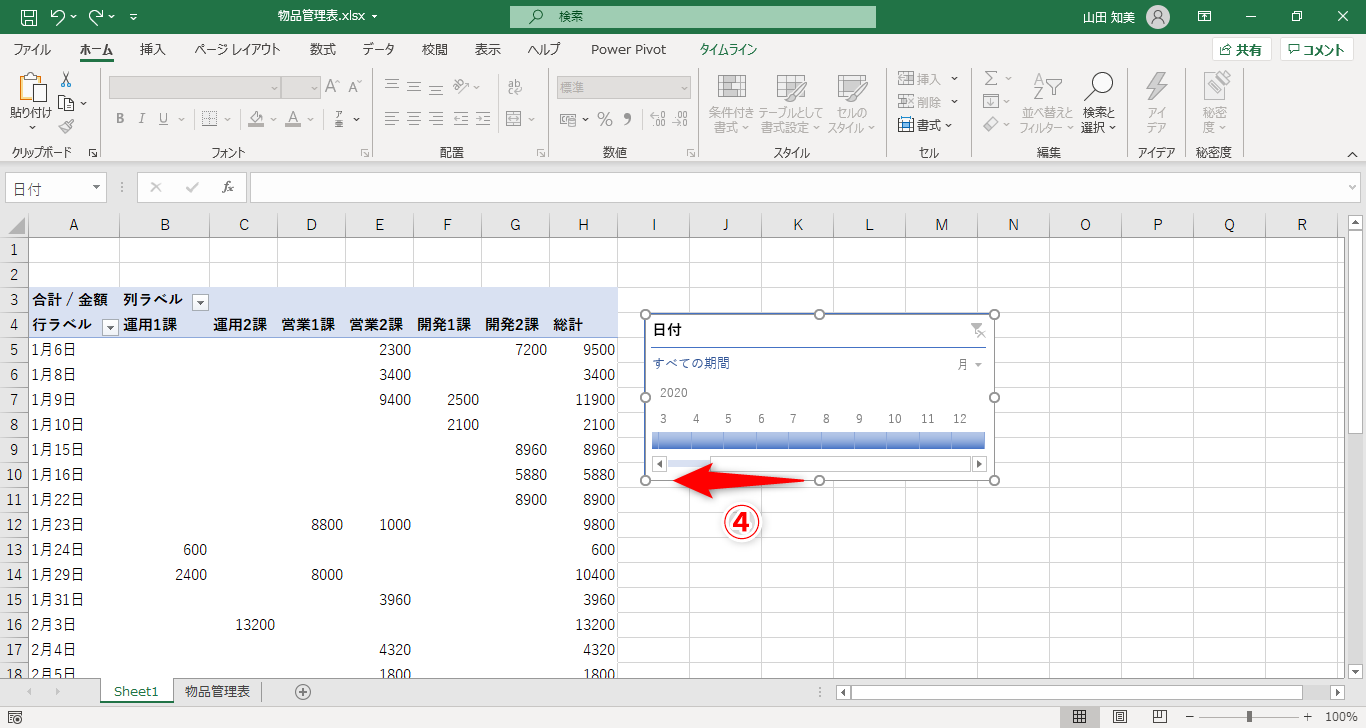
Task: Open cell styles (セルのスタイル)
Action: tap(852, 104)
